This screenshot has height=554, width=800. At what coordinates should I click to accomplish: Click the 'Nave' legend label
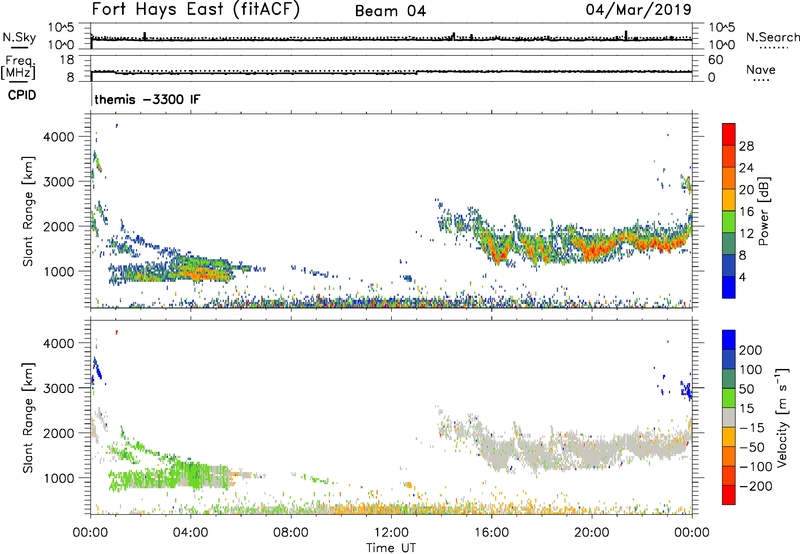tap(761, 69)
